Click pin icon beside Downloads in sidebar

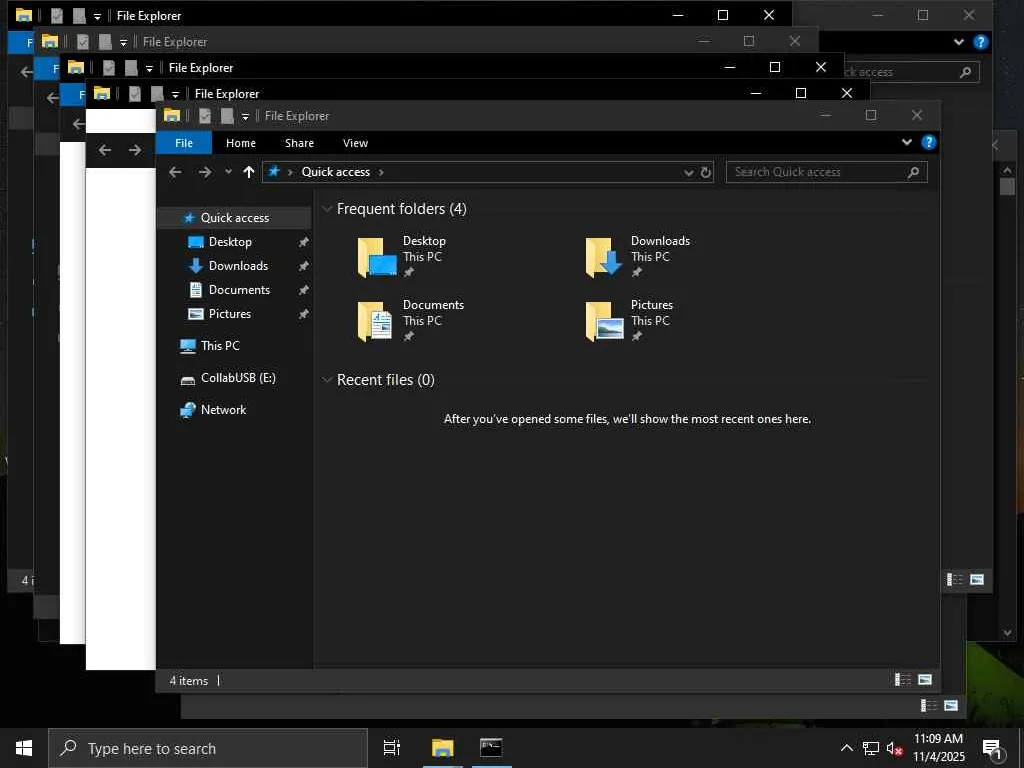tap(303, 266)
